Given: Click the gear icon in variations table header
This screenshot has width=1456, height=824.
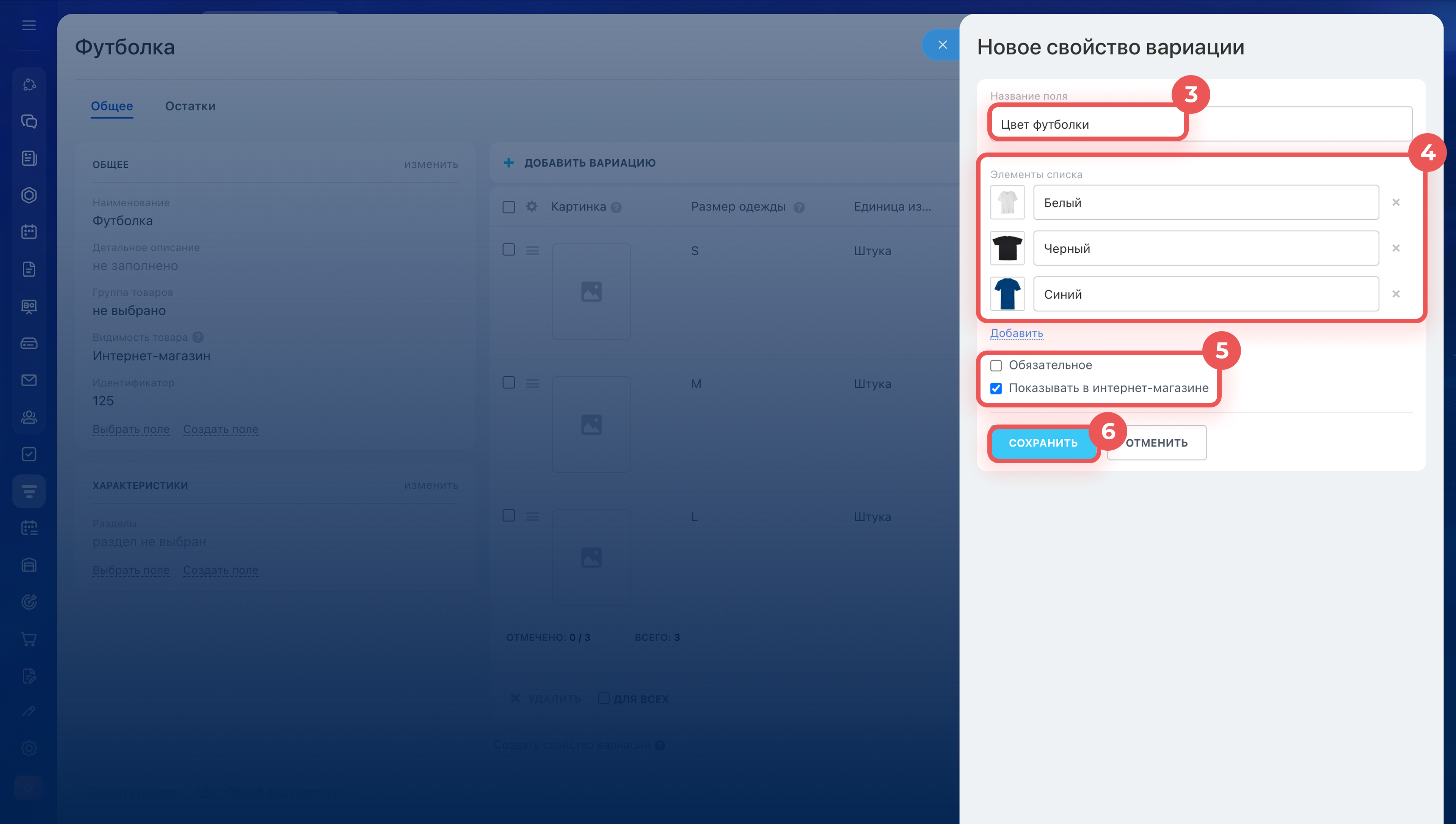Looking at the screenshot, I should coord(532,206).
